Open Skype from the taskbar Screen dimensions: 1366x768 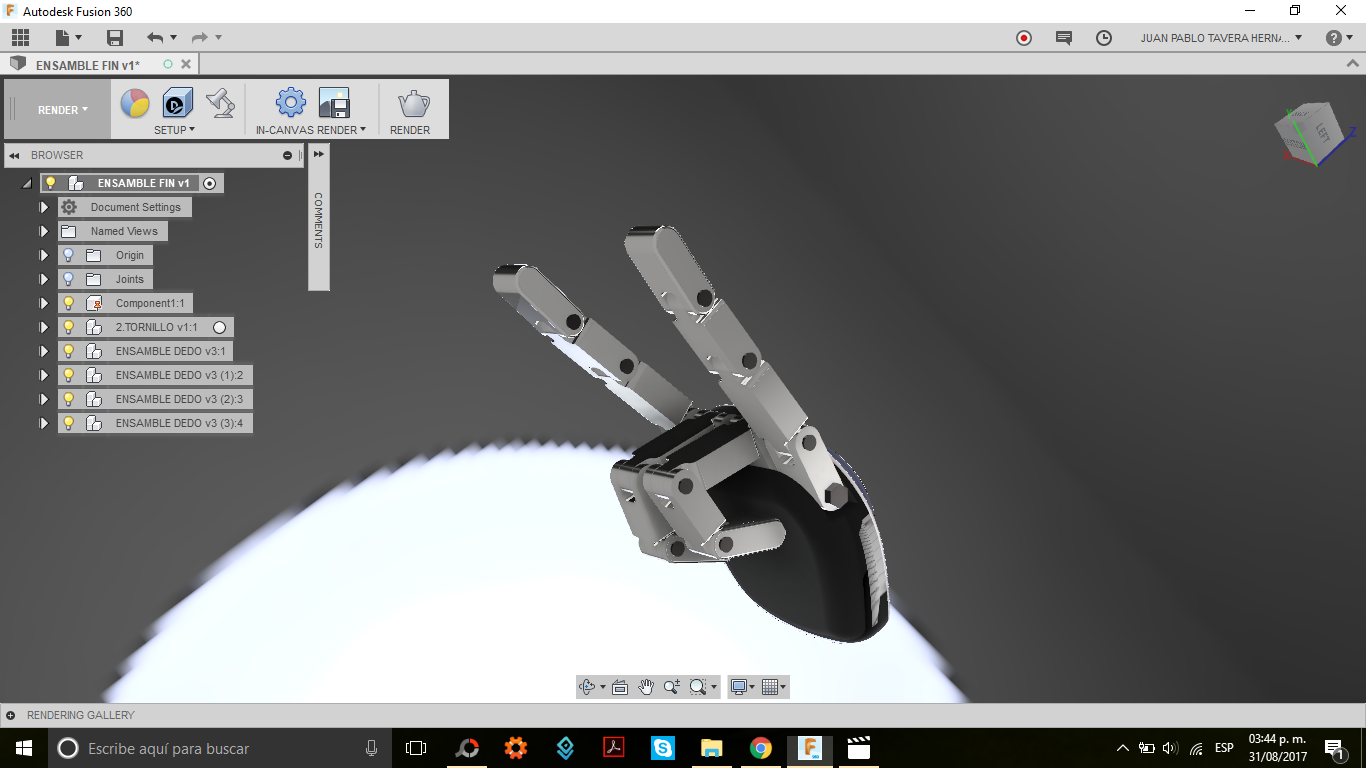click(x=663, y=748)
